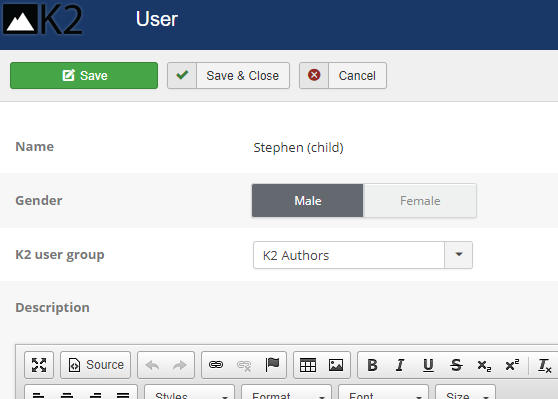Toggle italic formatting

pyautogui.click(x=400, y=365)
